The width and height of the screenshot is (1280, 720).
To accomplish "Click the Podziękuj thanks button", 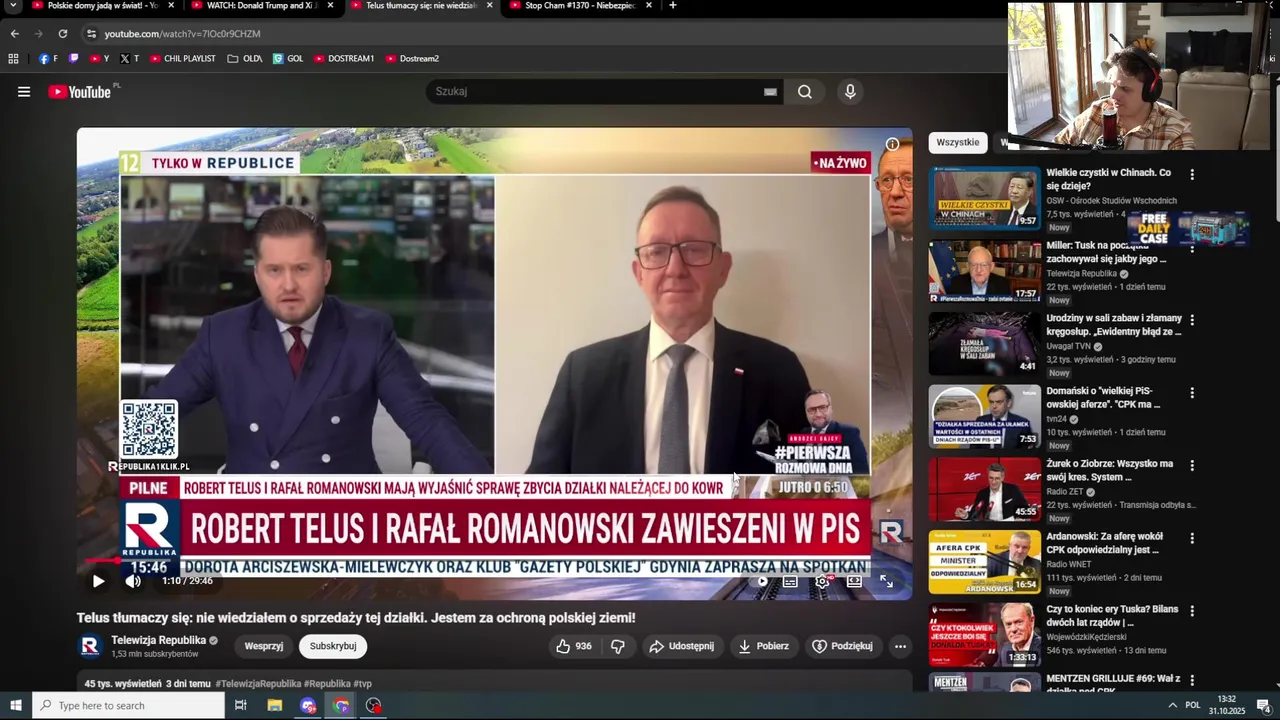I will pyautogui.click(x=842, y=646).
